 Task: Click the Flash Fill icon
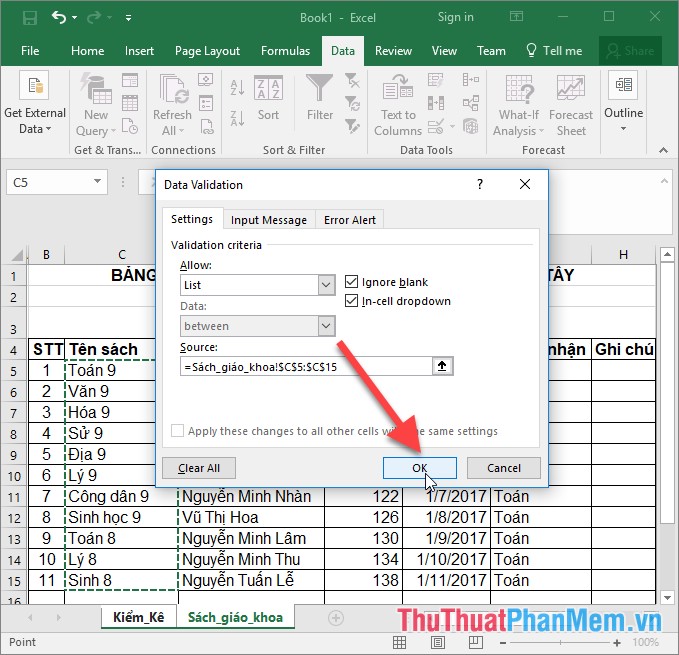(435, 81)
